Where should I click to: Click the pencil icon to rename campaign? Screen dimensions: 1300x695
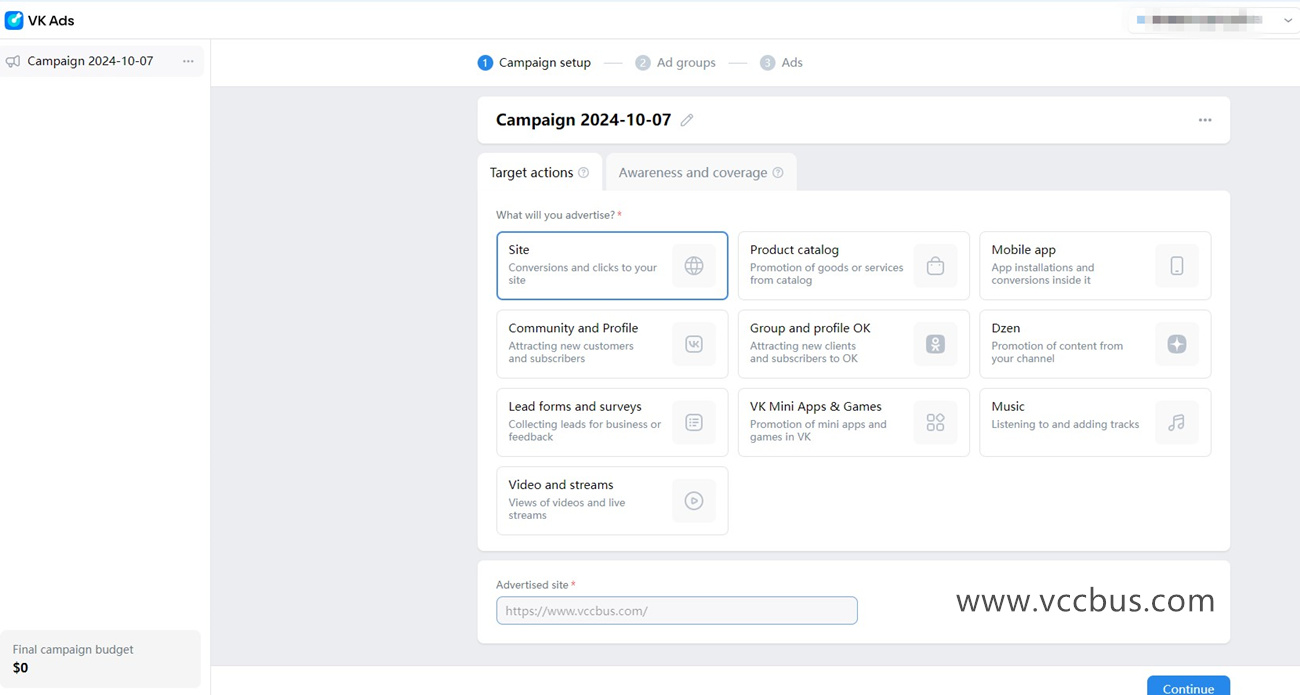click(687, 120)
